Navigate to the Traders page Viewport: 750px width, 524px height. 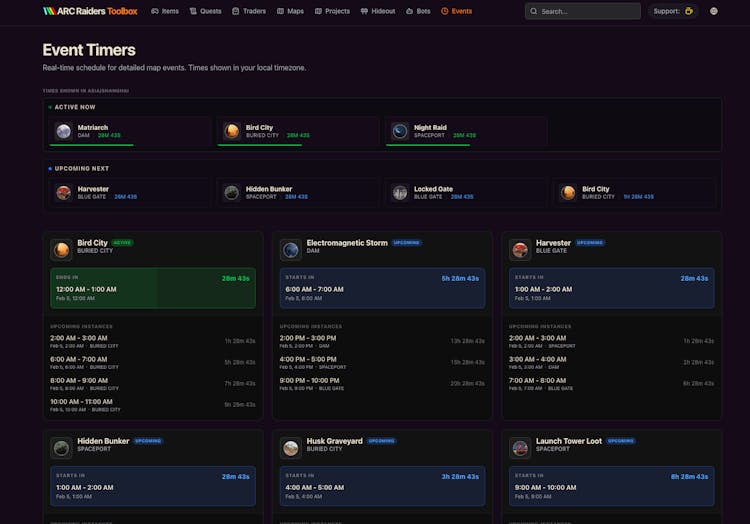(249, 11)
